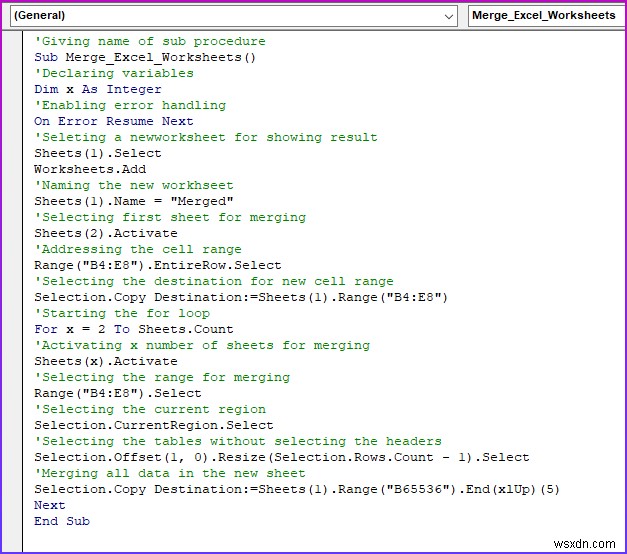Click the 'Addressing the cell range comment

[x=138, y=249]
